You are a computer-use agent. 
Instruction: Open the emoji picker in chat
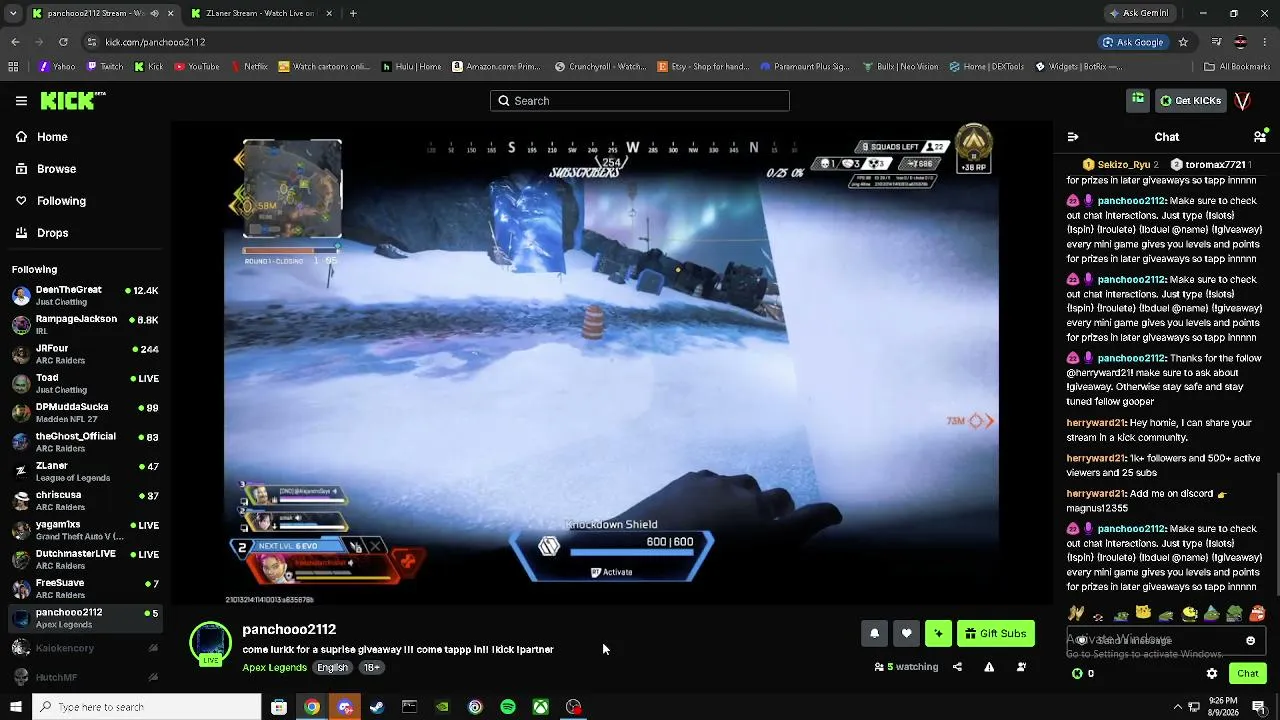tap(1250, 640)
